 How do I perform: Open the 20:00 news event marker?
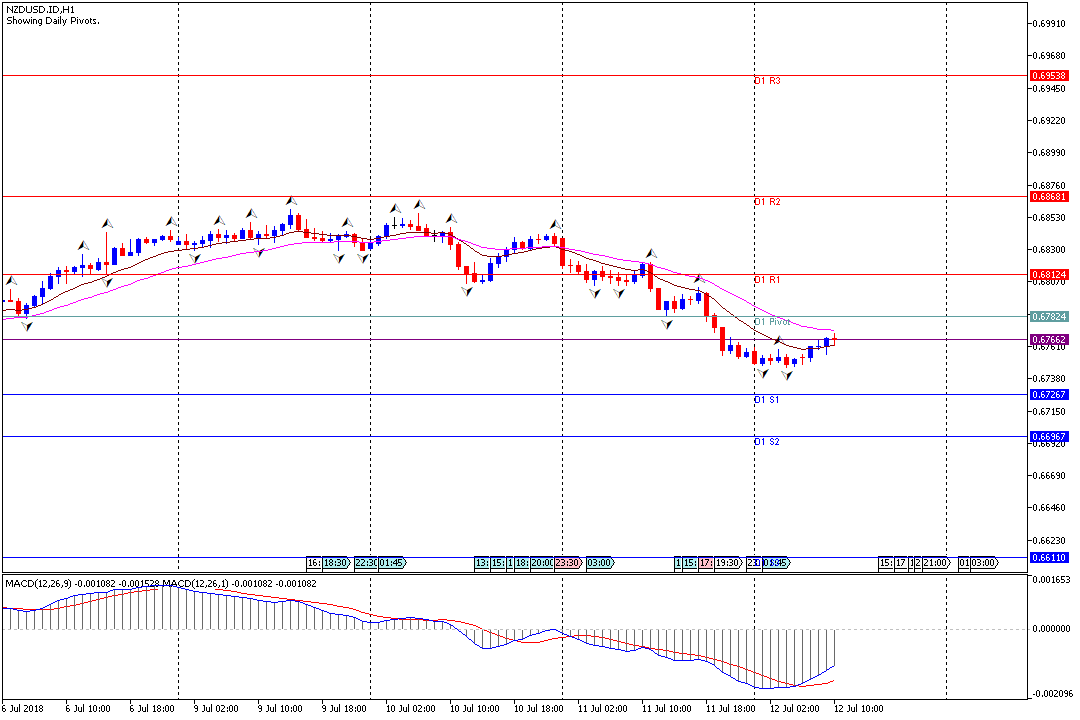(x=541, y=563)
